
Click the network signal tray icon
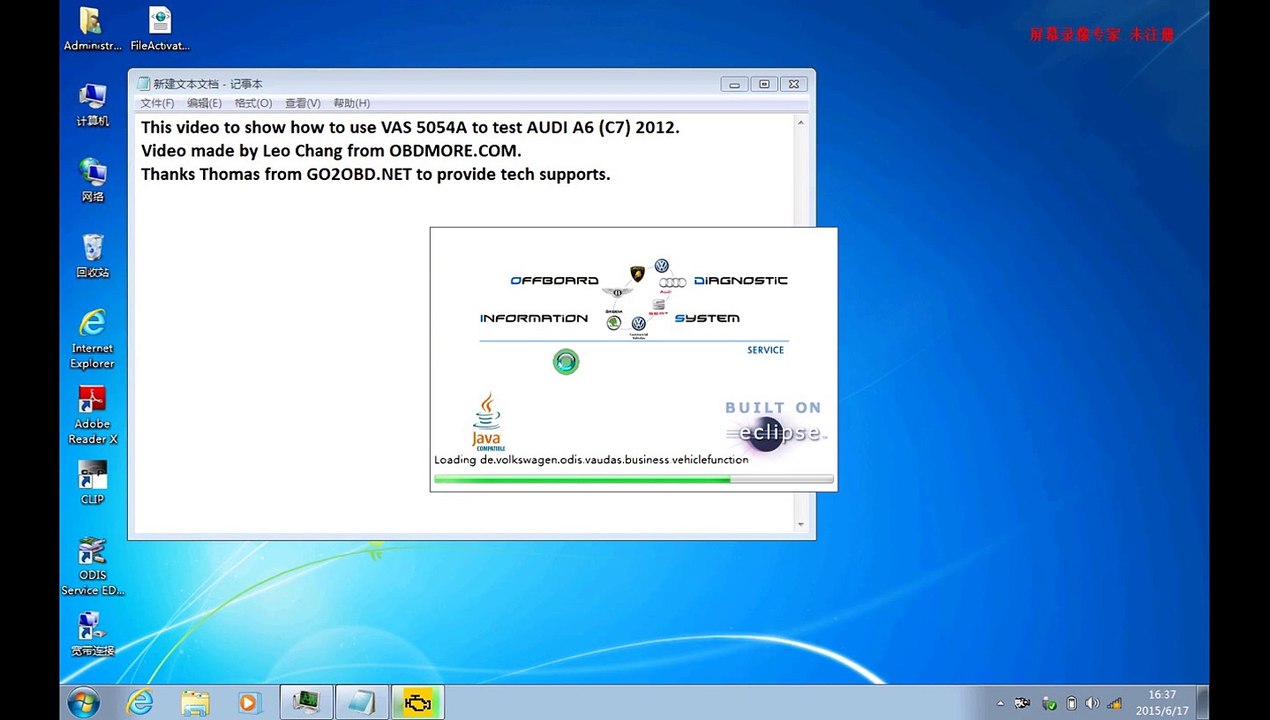tap(1115, 703)
